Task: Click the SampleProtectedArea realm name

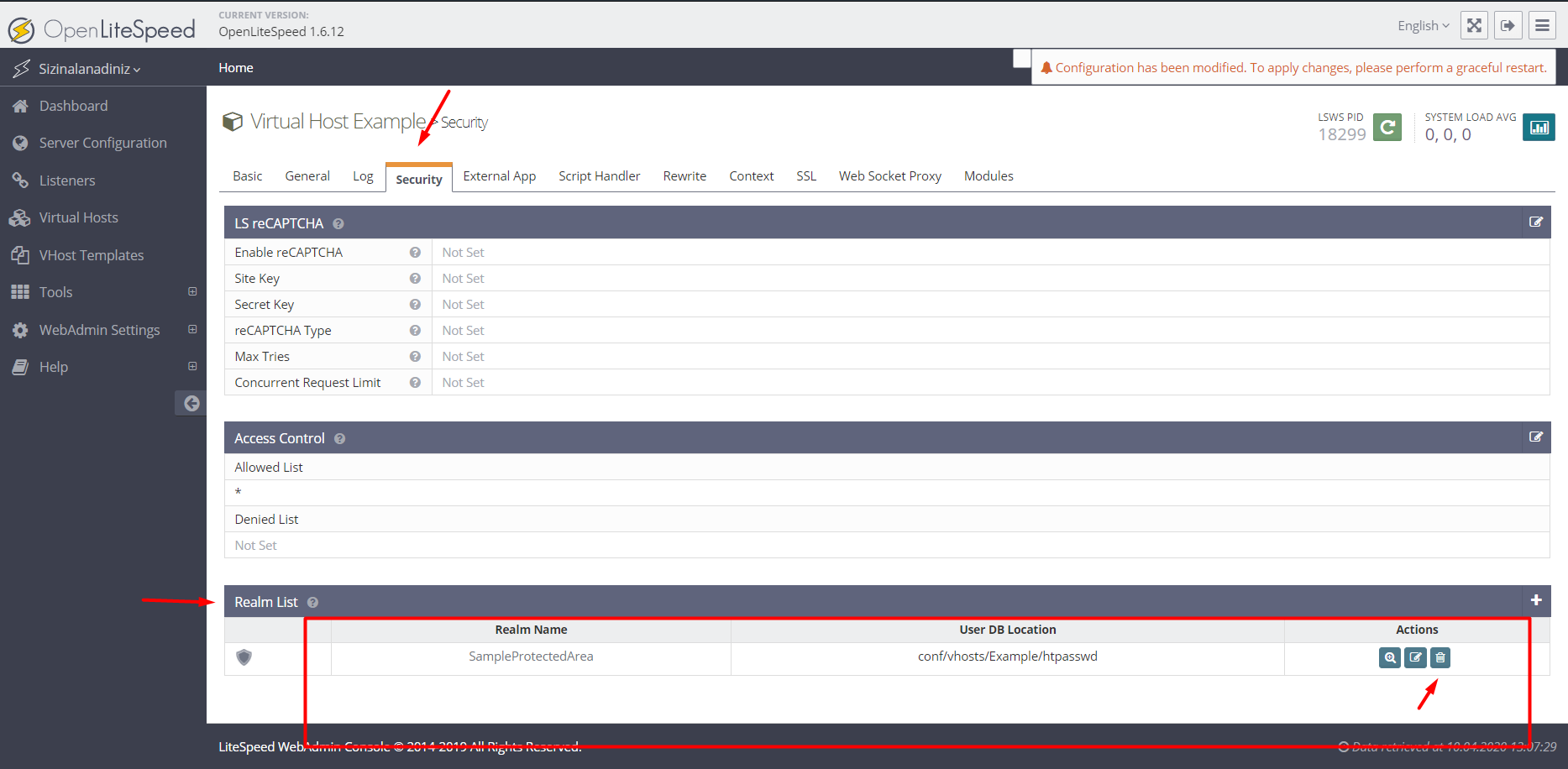Action: pyautogui.click(x=531, y=657)
